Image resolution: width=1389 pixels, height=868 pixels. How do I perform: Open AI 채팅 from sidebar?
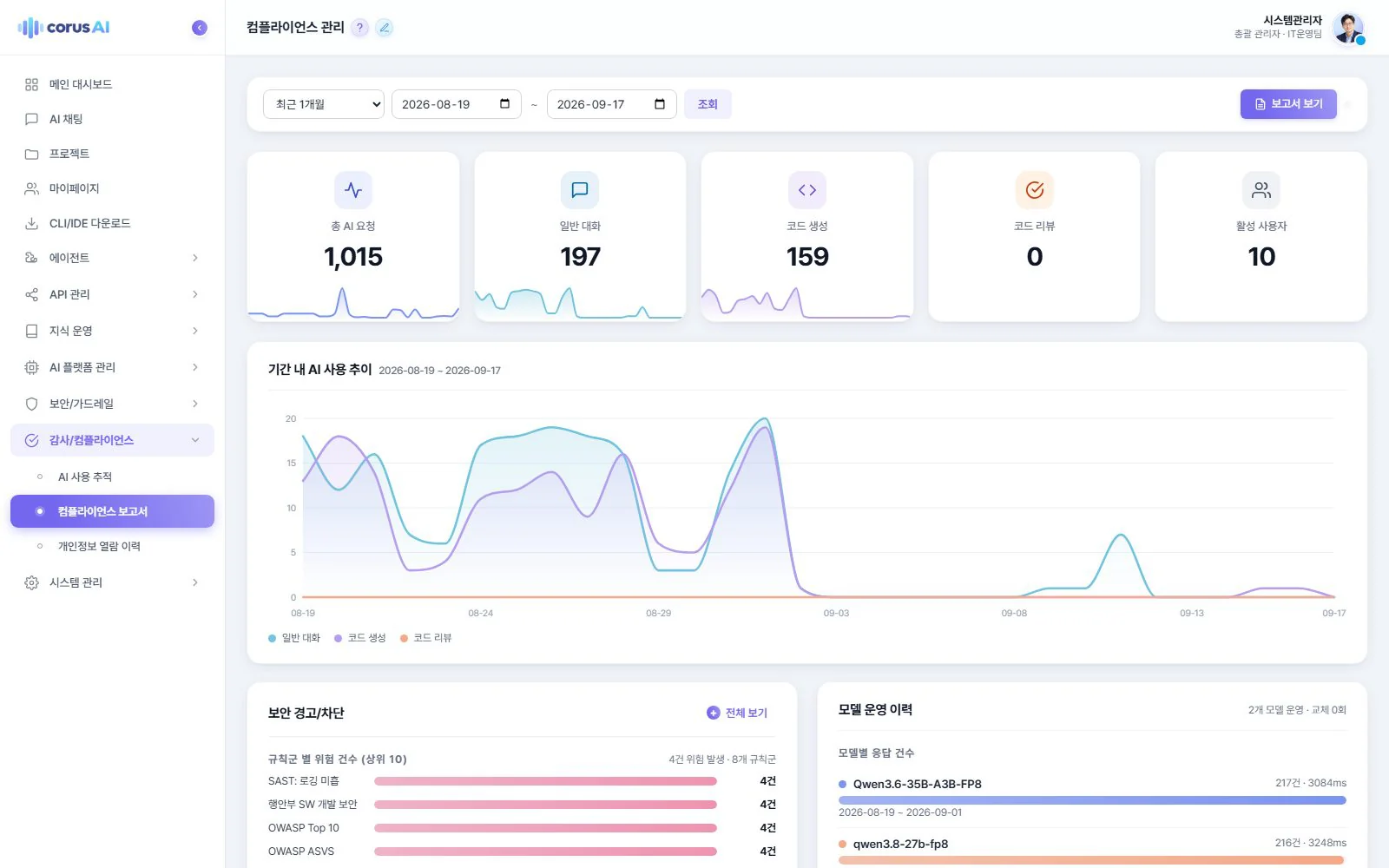pyautogui.click(x=112, y=119)
